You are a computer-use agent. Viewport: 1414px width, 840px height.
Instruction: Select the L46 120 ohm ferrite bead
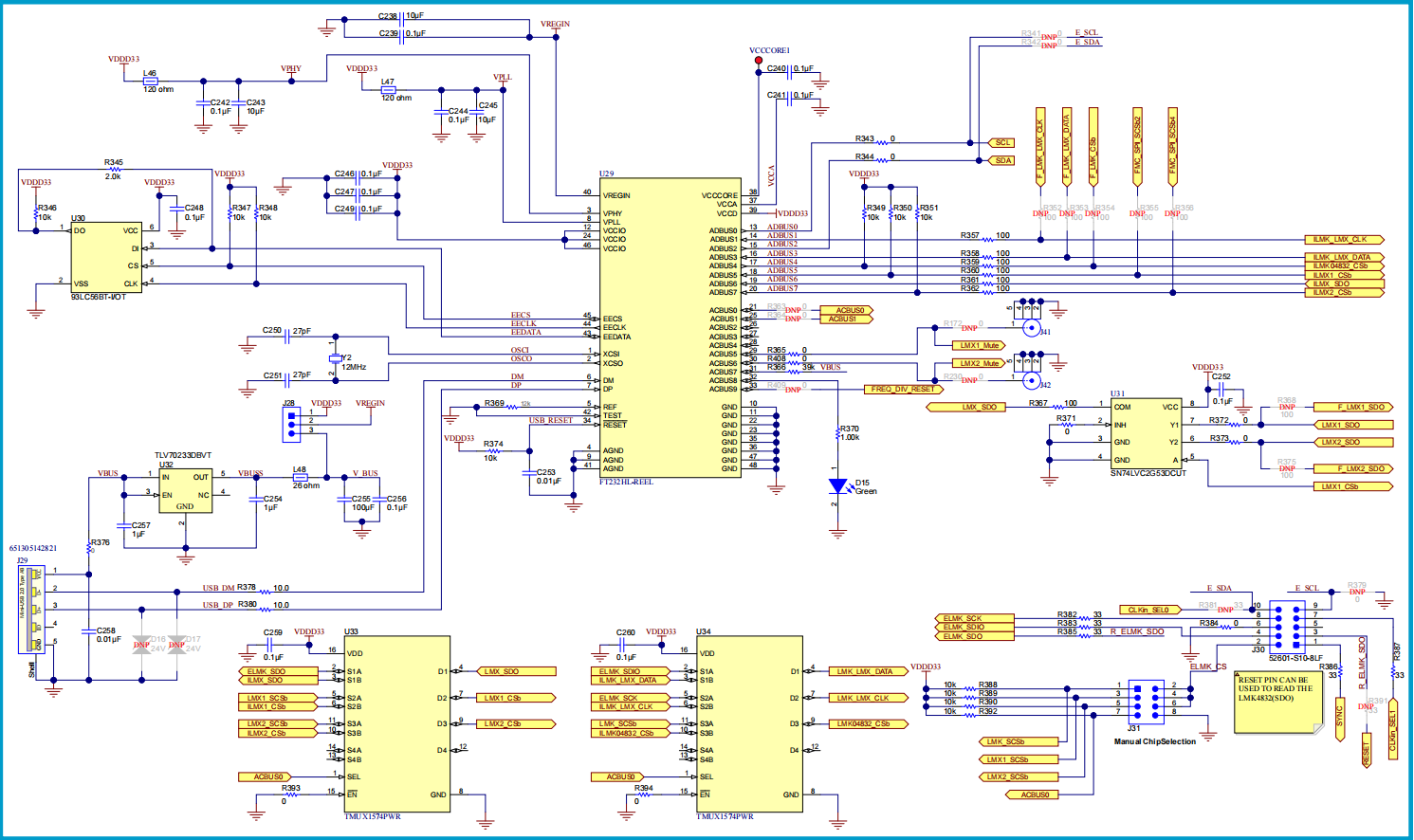[150, 81]
